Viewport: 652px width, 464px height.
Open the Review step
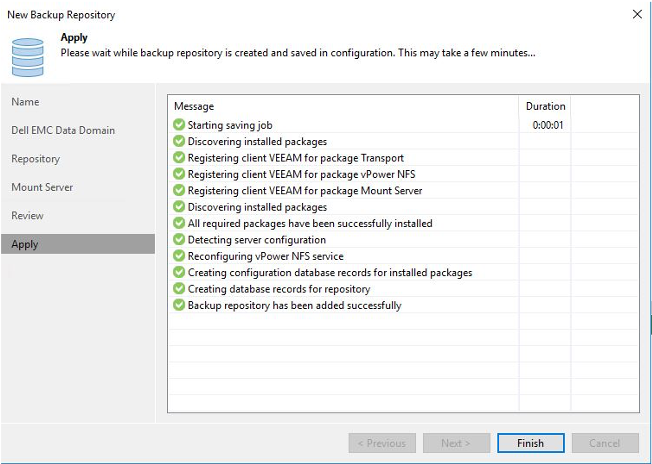(x=27, y=215)
